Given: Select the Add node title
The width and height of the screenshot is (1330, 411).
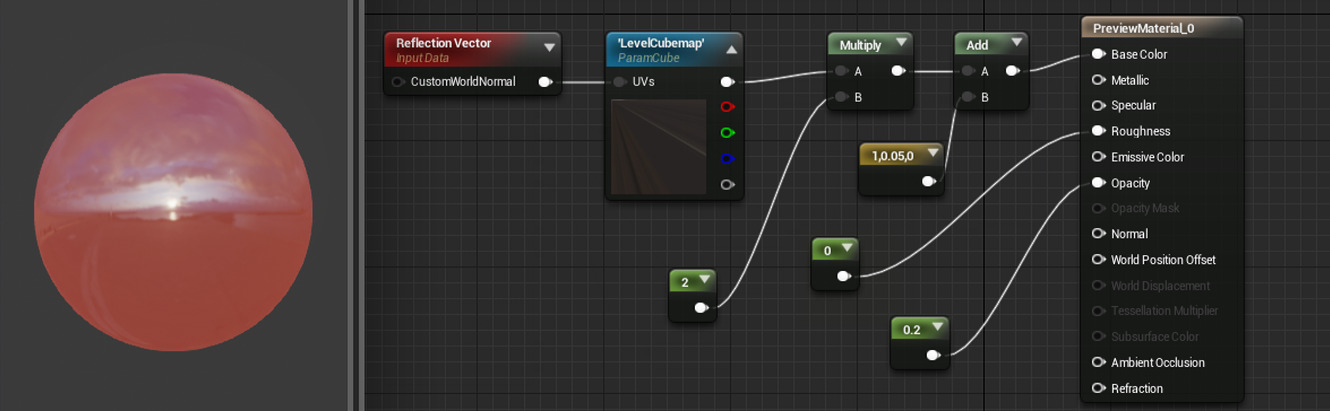Looking at the screenshot, I should click(x=977, y=45).
